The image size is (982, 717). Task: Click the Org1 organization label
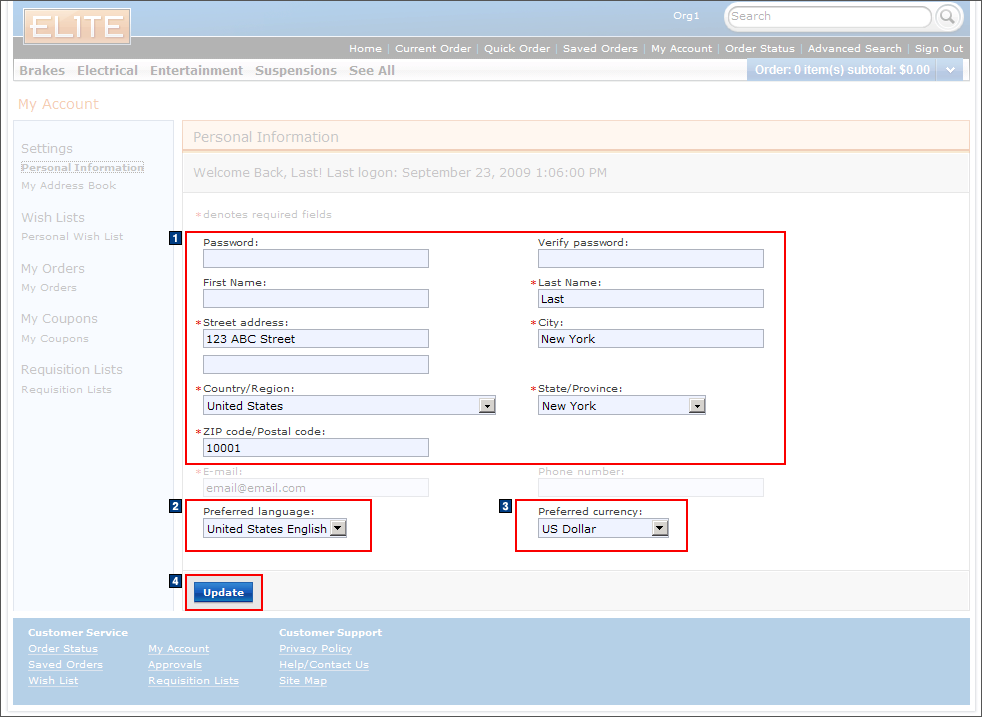(686, 16)
